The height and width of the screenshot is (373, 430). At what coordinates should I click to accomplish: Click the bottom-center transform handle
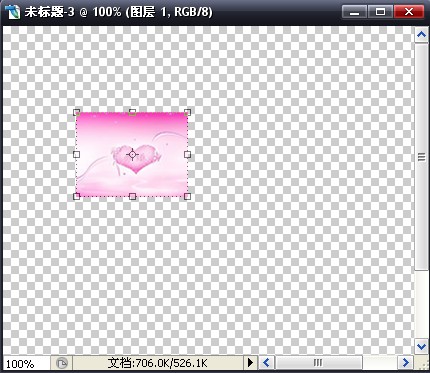click(132, 196)
